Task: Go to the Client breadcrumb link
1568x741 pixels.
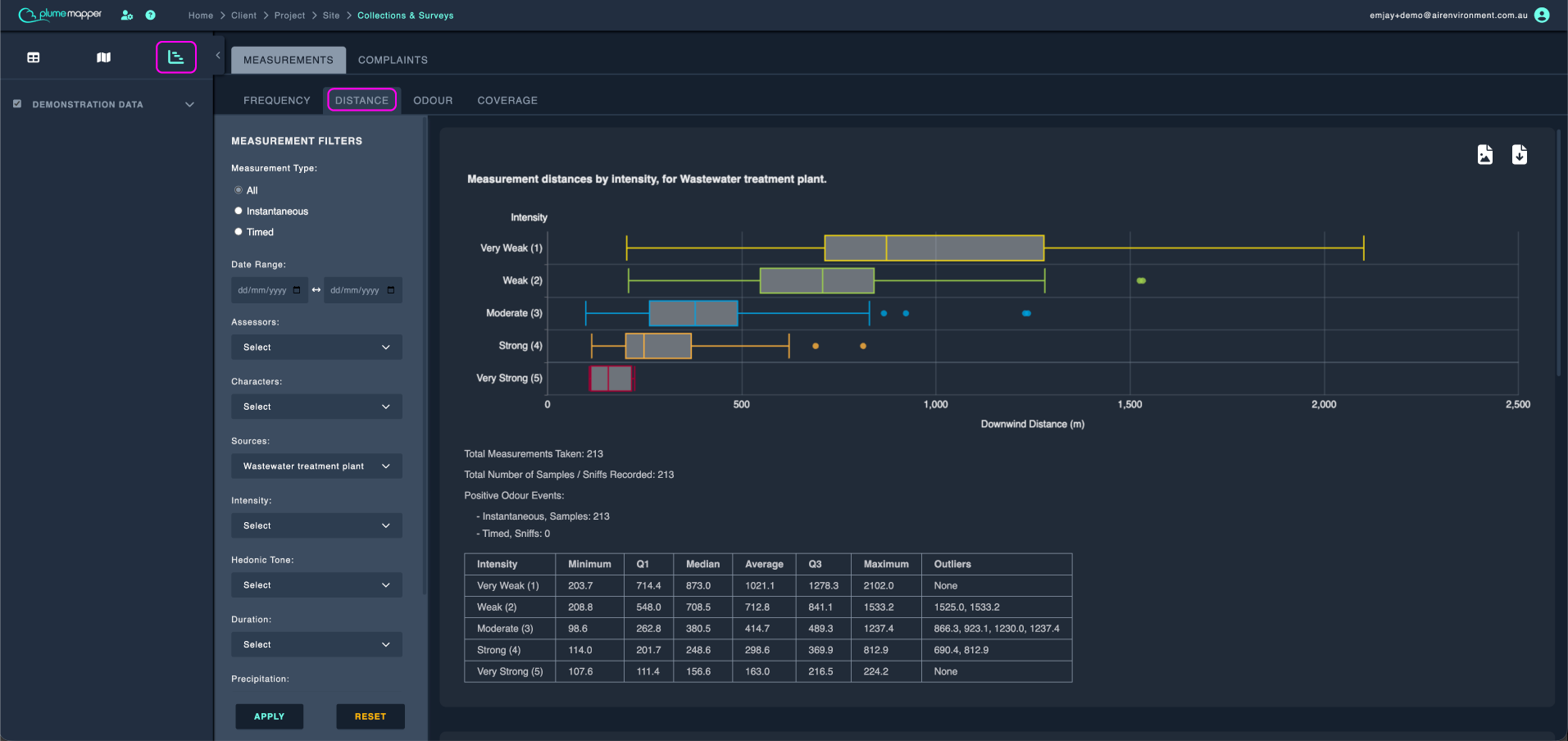Action: click(243, 16)
